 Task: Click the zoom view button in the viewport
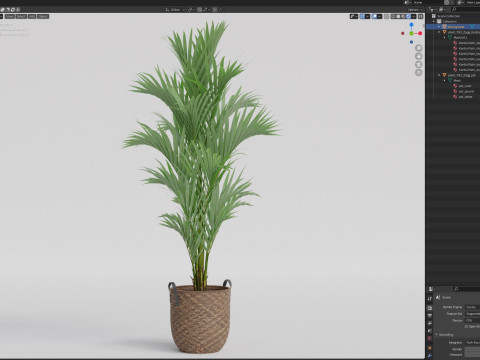(x=419, y=48)
